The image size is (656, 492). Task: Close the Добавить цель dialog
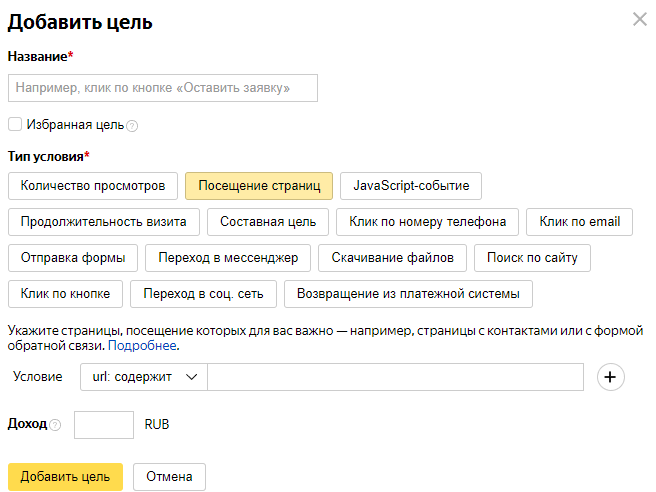(x=640, y=19)
